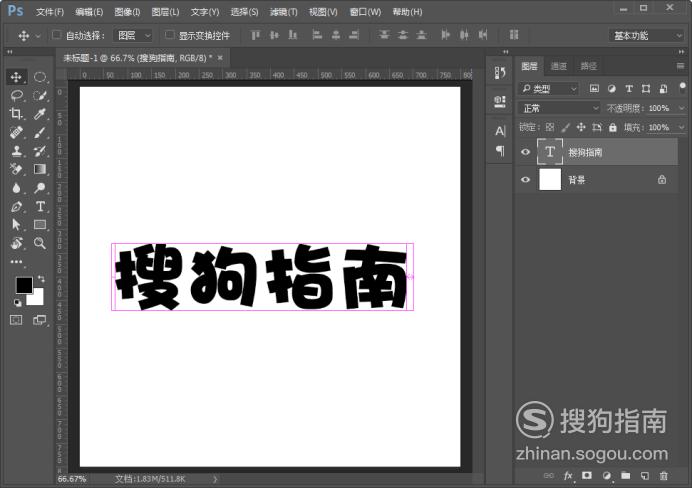This screenshot has height=488, width=692.
Task: Enable the Auto-Select checkbox
Action: 56,34
